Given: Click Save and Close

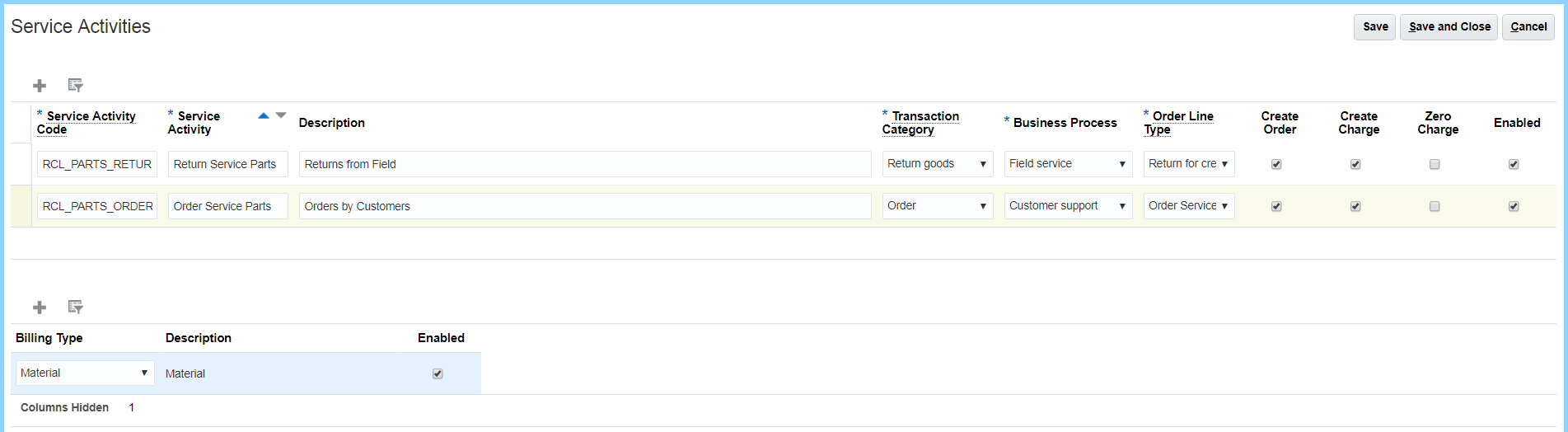Looking at the screenshot, I should [1449, 27].
